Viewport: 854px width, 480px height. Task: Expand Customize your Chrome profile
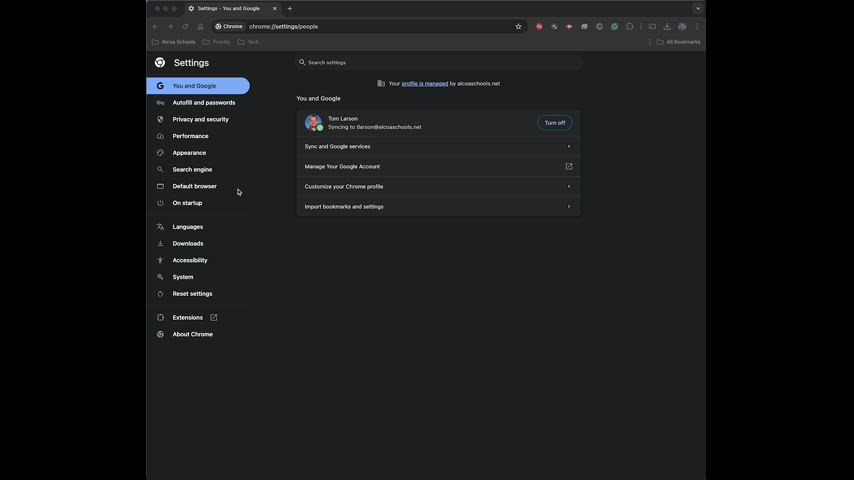438,186
